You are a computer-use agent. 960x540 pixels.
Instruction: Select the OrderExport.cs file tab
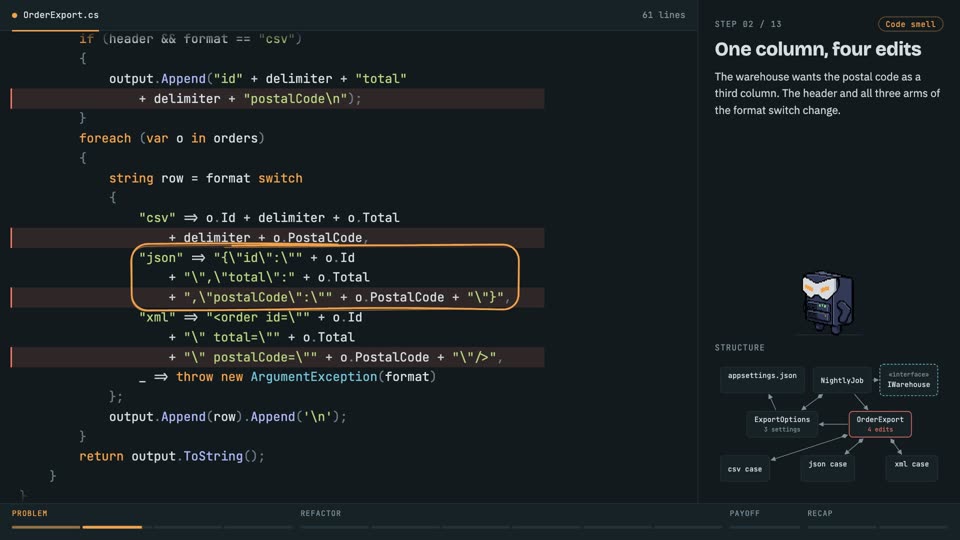tap(55, 15)
